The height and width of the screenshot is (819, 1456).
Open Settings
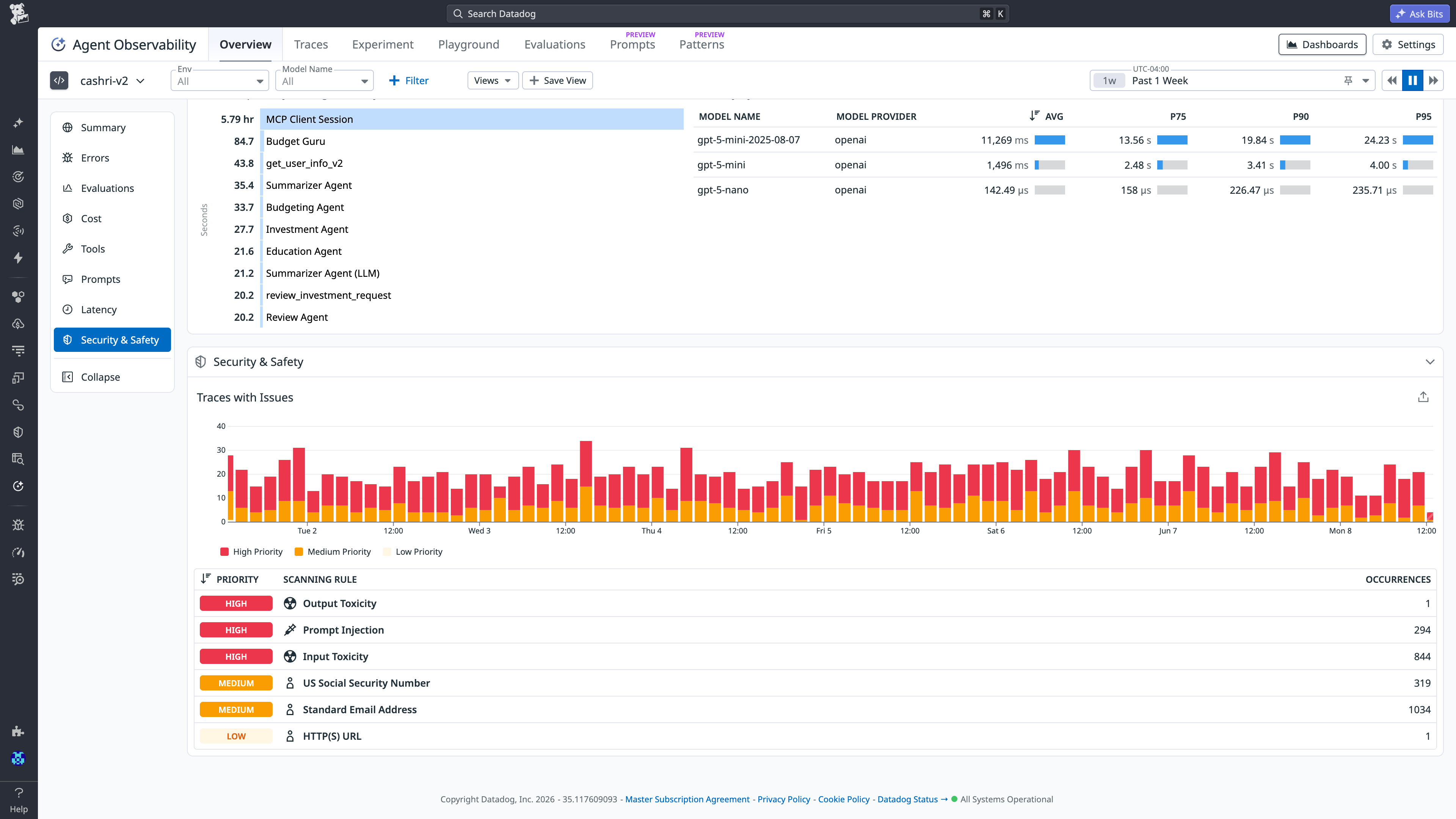[x=1408, y=45]
